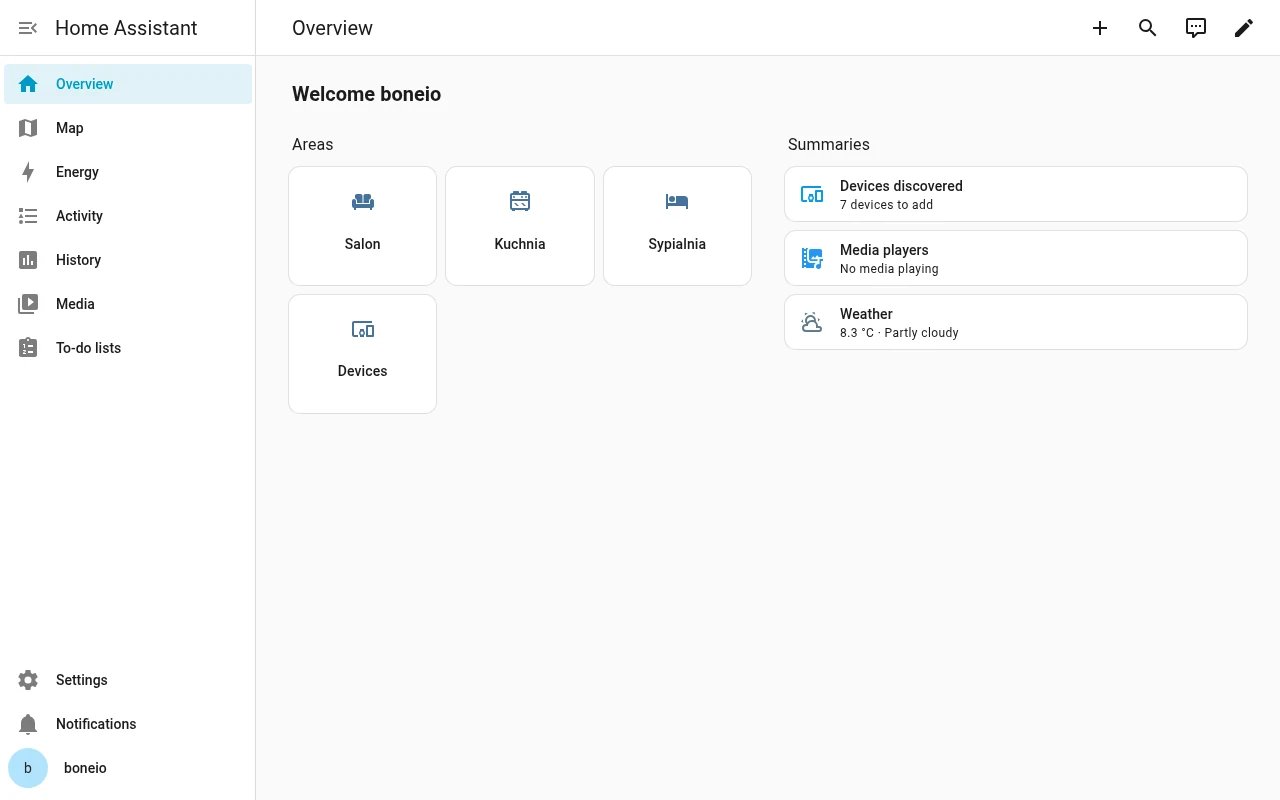The width and height of the screenshot is (1280, 800).
Task: Open the Notifications bell icon
Action: pyautogui.click(x=28, y=724)
